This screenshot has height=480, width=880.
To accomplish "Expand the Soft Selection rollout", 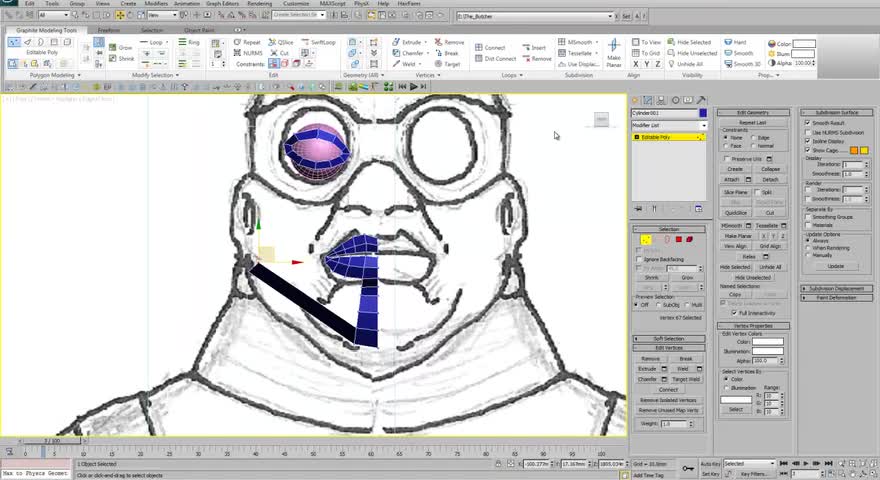I will point(669,339).
